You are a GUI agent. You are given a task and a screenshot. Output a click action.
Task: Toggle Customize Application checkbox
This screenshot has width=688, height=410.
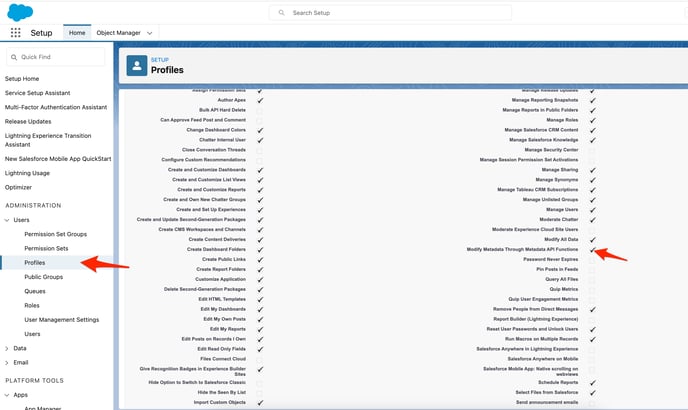point(260,280)
